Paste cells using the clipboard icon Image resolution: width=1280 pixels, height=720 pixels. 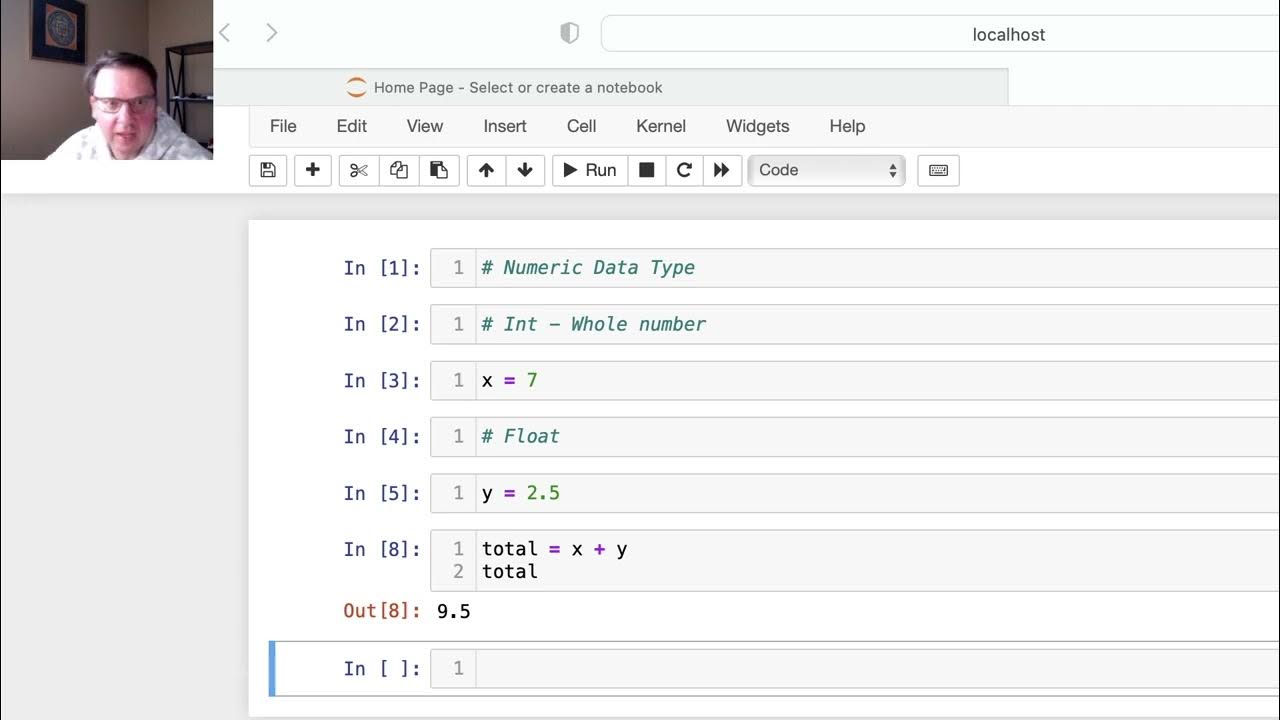coord(438,170)
